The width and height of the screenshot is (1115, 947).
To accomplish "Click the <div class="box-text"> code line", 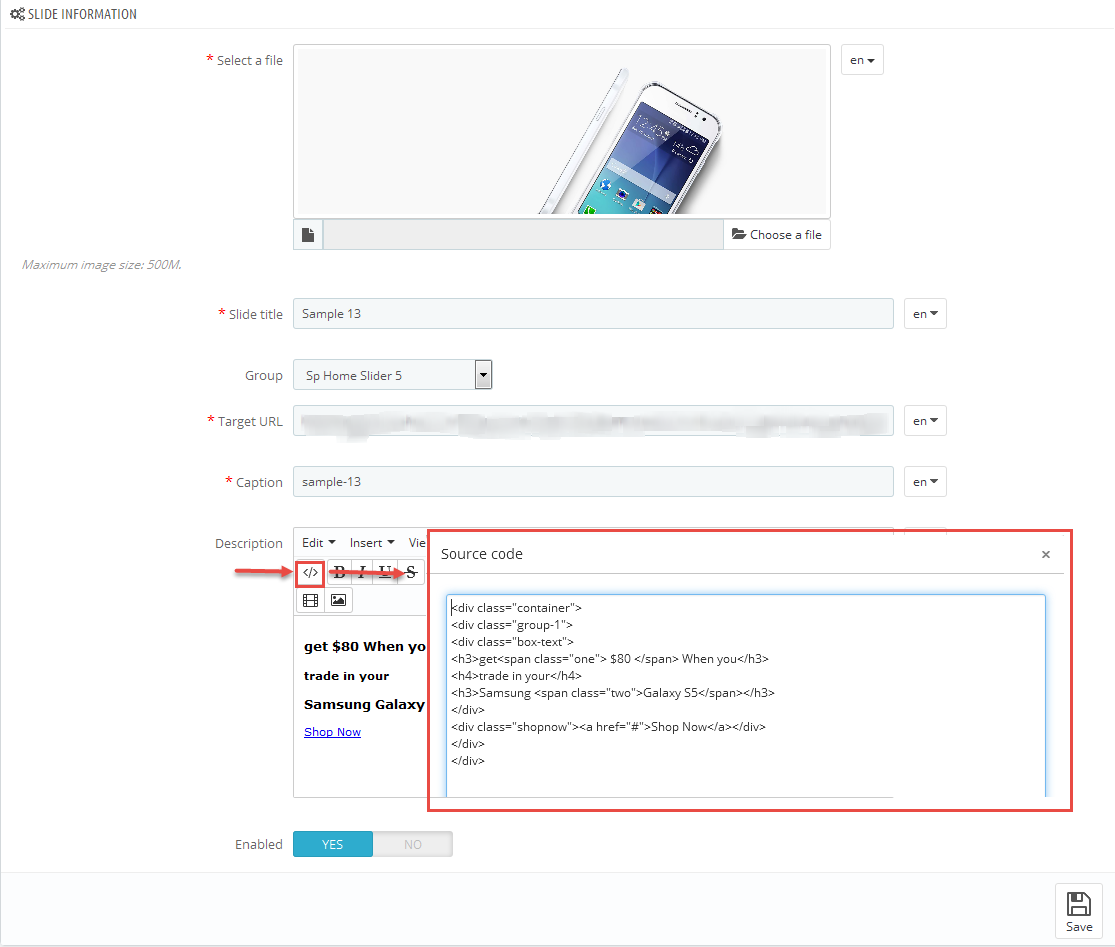I will click(x=512, y=642).
